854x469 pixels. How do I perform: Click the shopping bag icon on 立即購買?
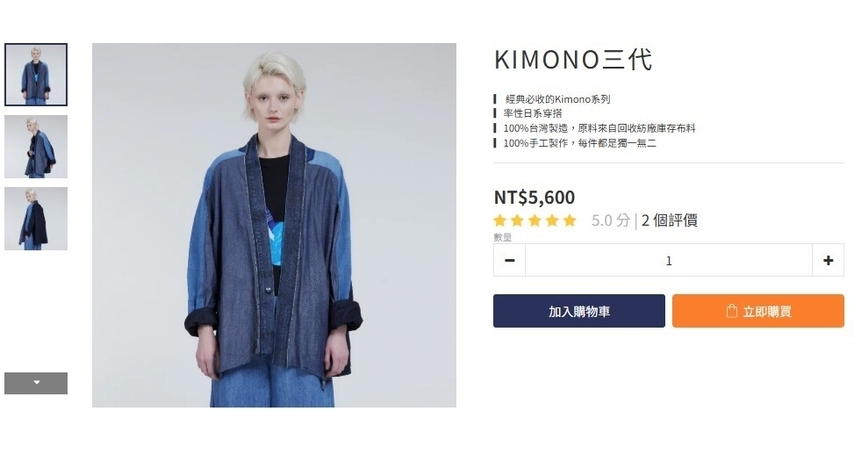click(731, 311)
